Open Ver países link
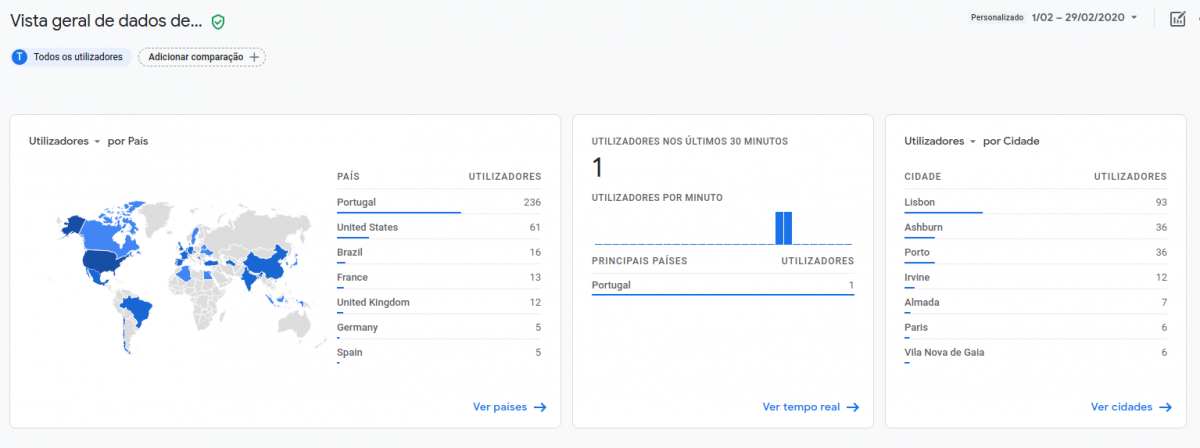1200x448 pixels. click(x=501, y=407)
